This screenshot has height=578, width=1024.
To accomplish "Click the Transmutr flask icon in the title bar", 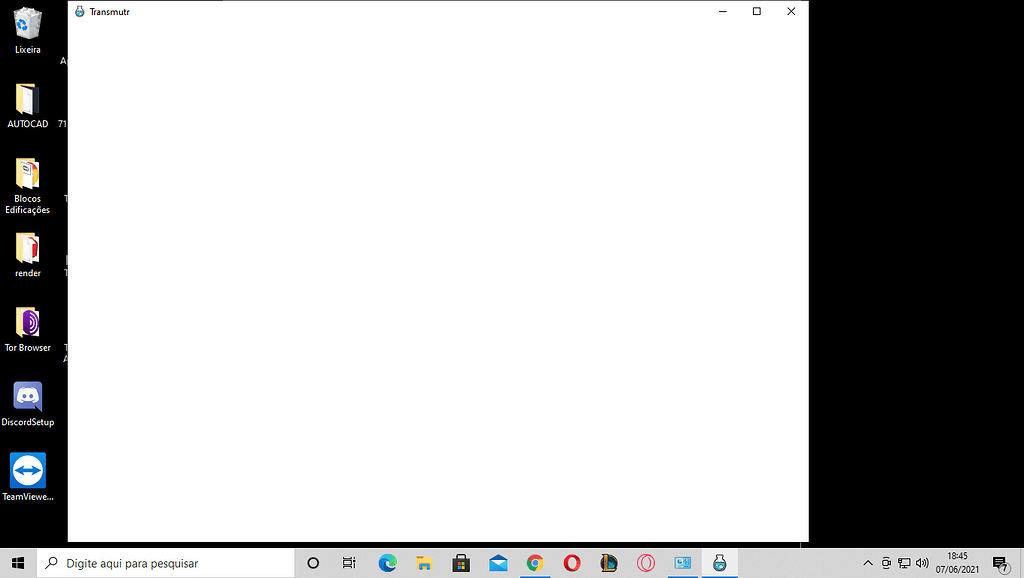I will 78,11.
